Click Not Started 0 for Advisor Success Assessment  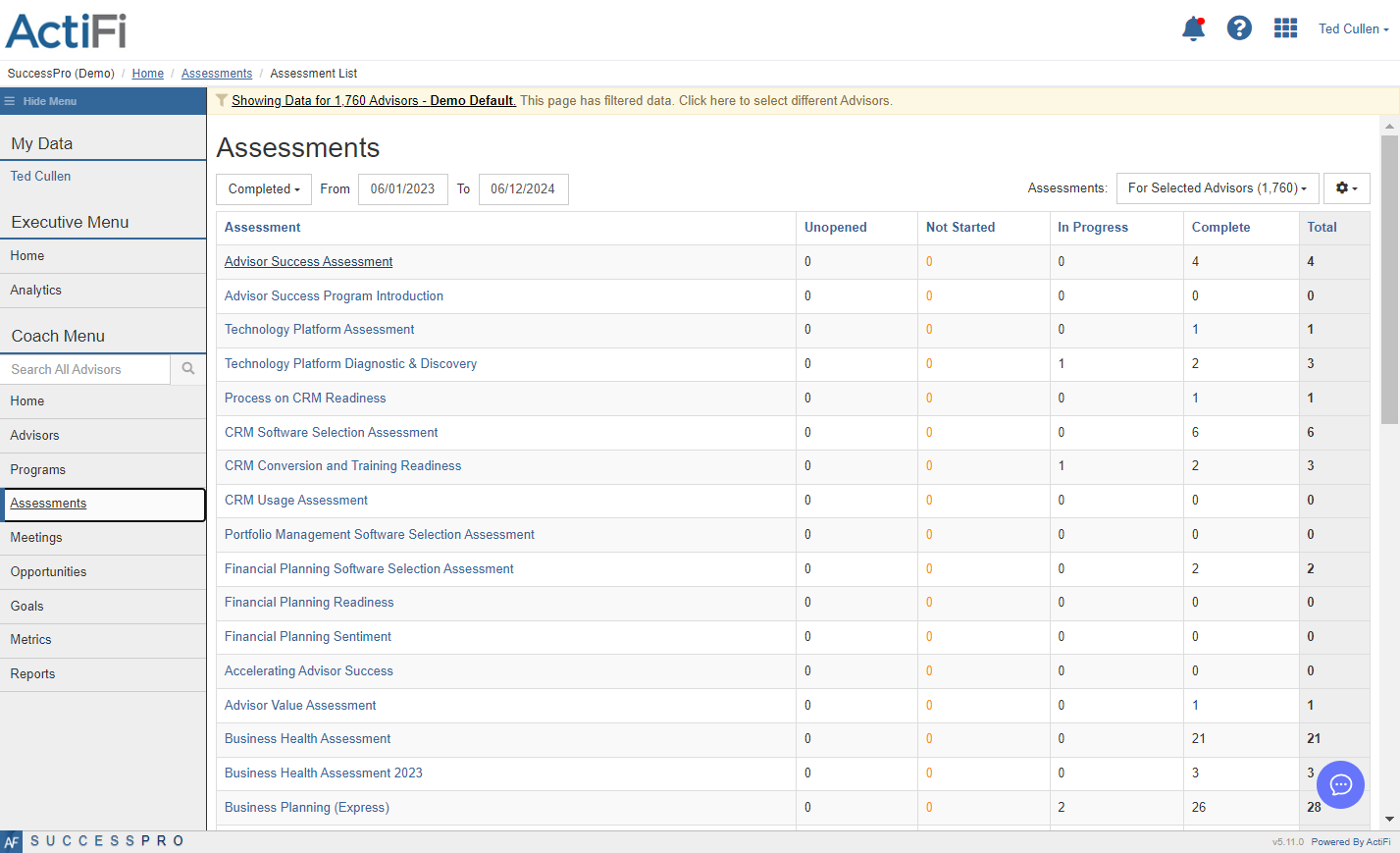[x=929, y=262]
